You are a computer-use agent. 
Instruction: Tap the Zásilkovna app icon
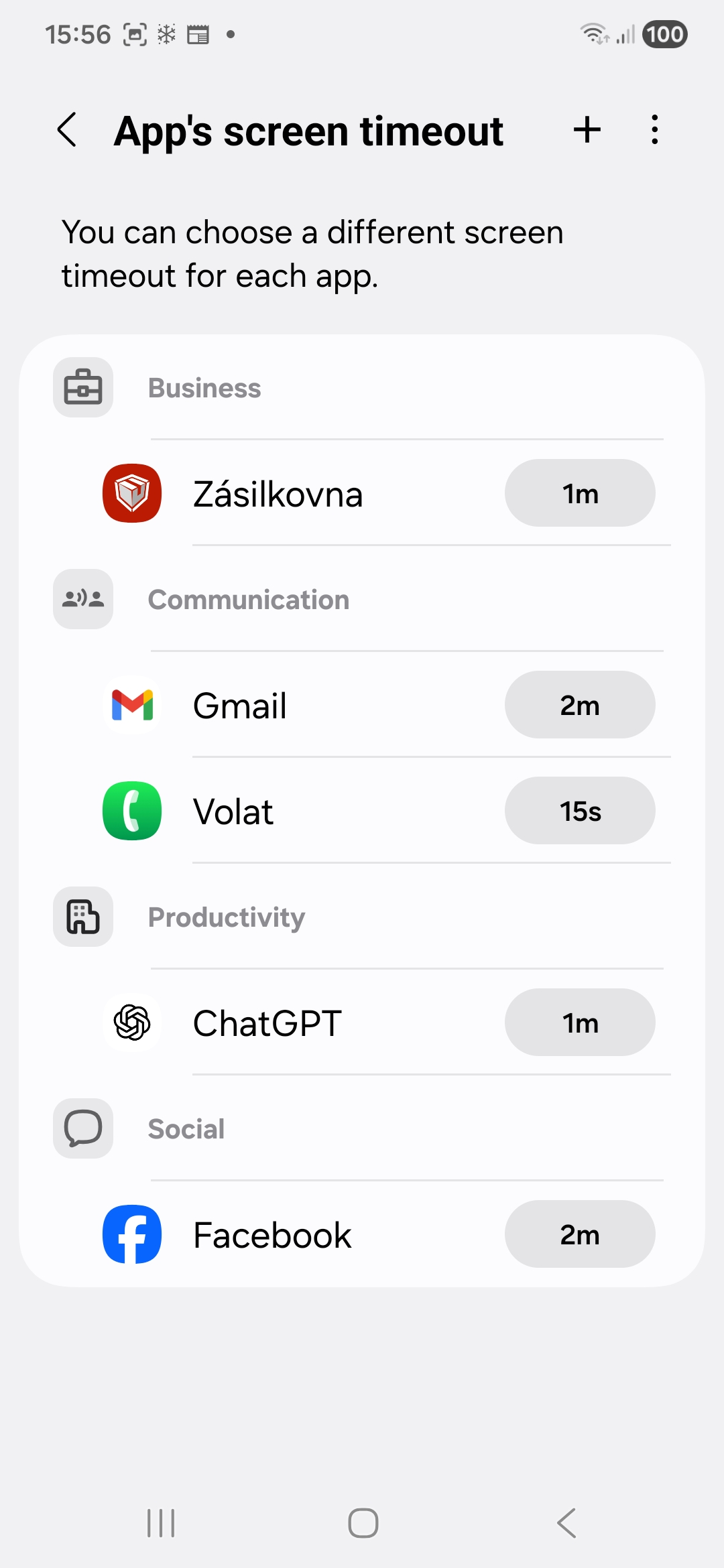click(x=132, y=493)
